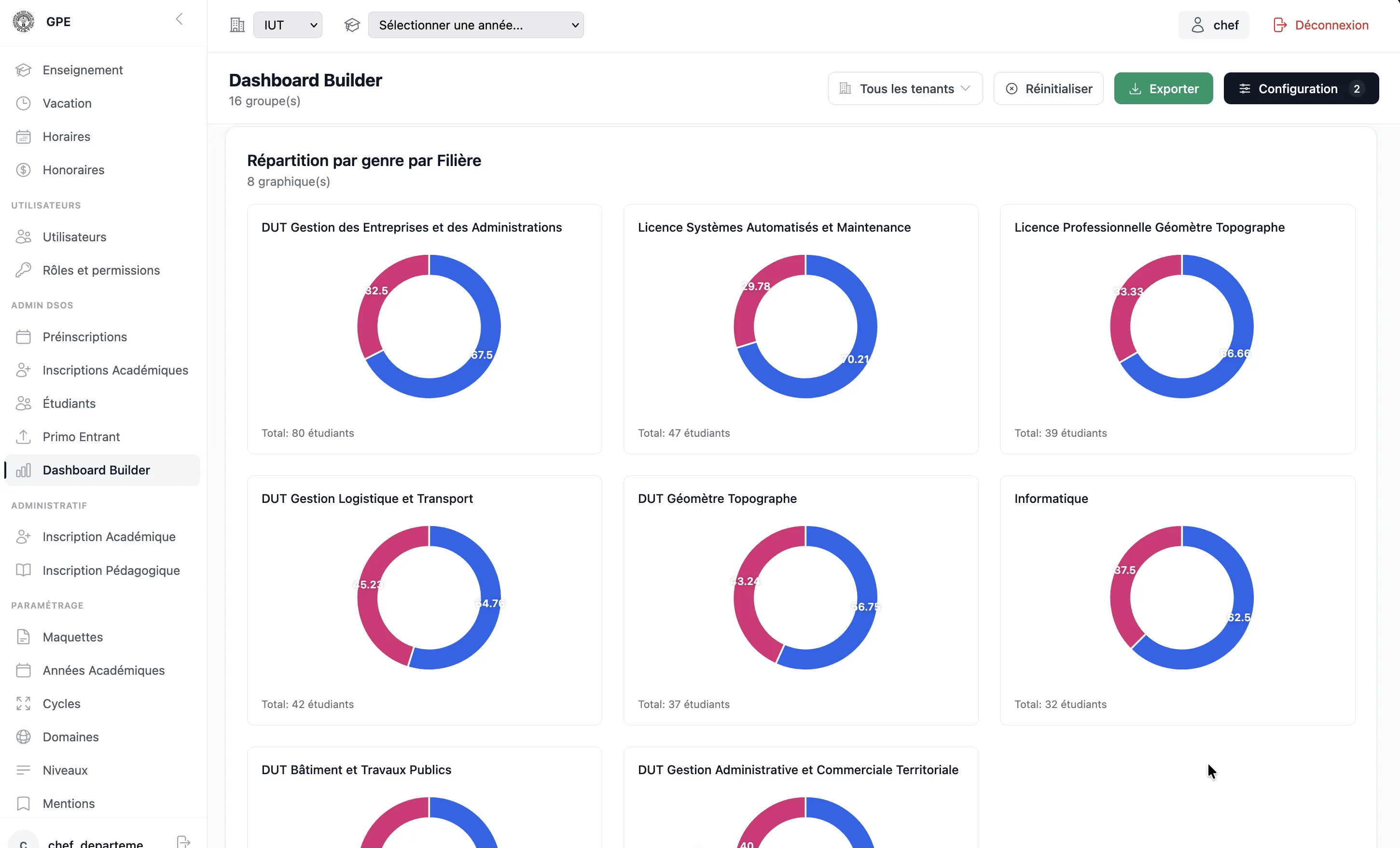Click the logout icon next to chef_departeme
1400x848 pixels.
(x=183, y=842)
